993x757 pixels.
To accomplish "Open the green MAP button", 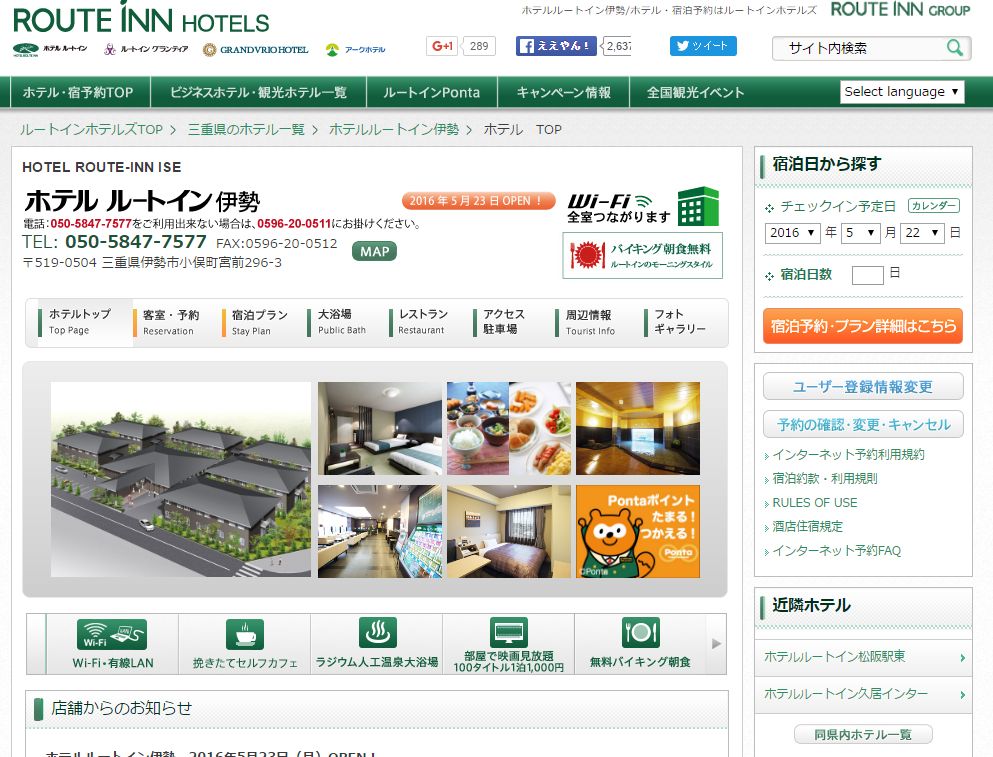I will coord(374,251).
